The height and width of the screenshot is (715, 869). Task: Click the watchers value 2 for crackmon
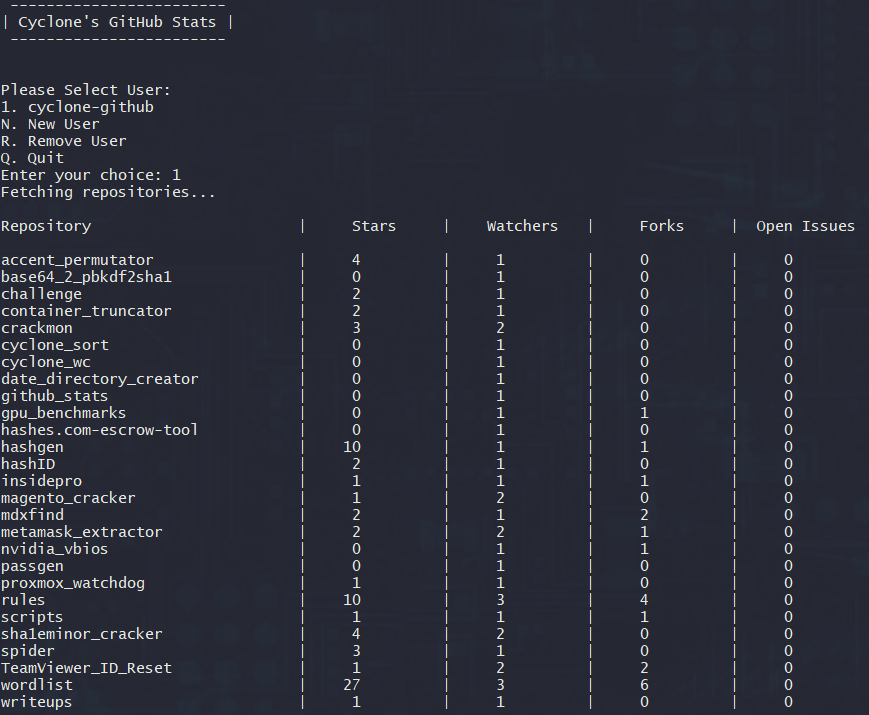pyautogui.click(x=500, y=328)
